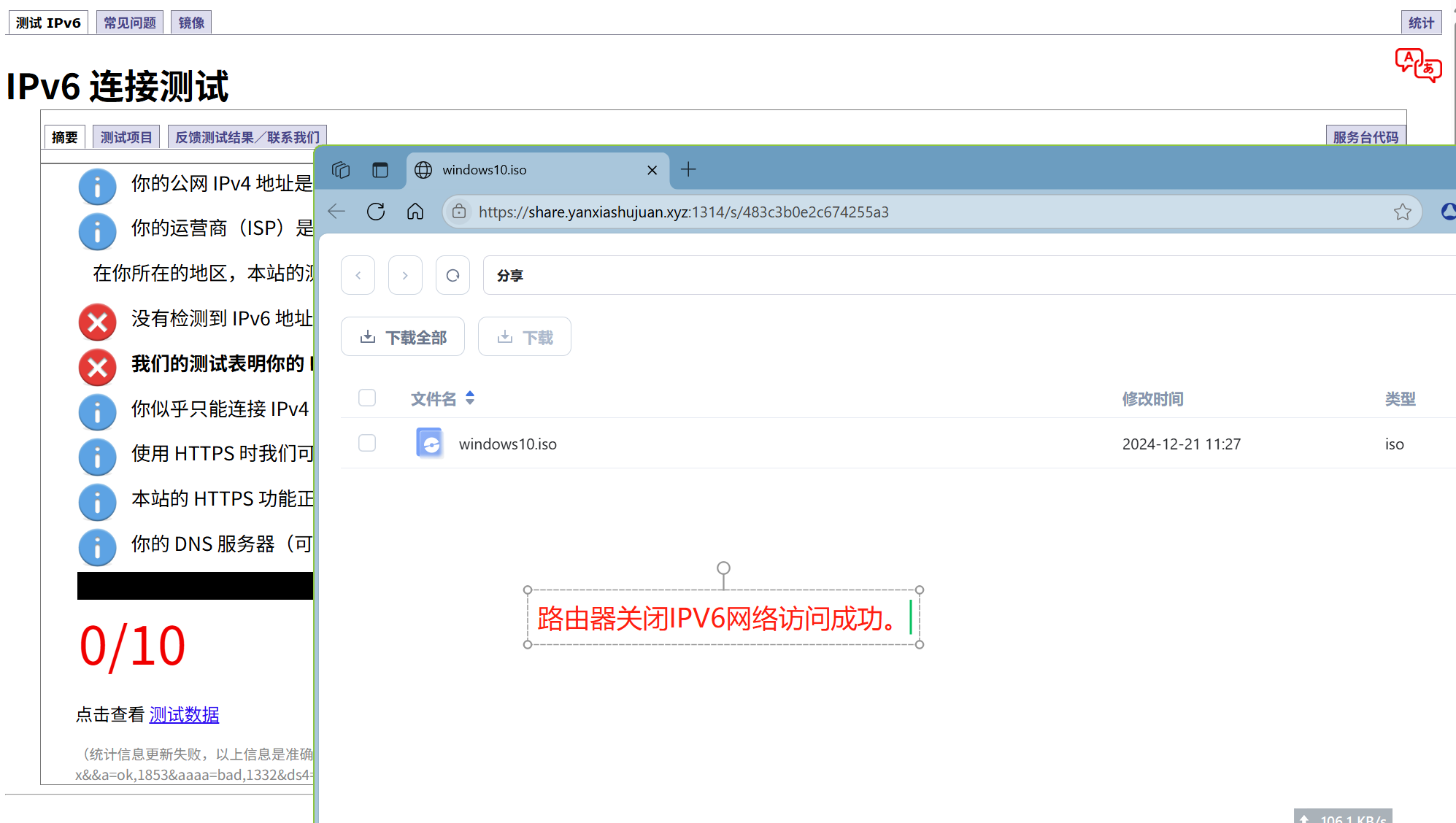Click the 2024-12-21 11:27 modified time
This screenshot has width=1456, height=823.
1181,444
